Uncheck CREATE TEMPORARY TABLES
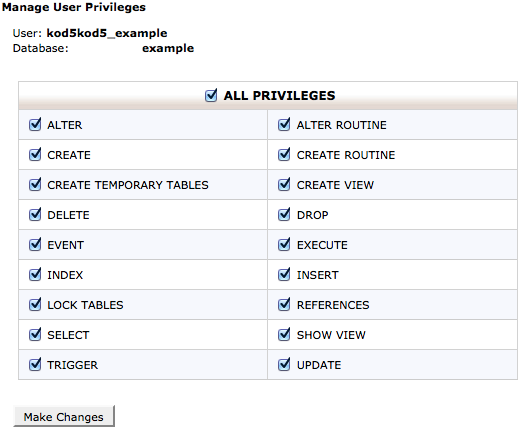The height and width of the screenshot is (438, 532). (x=35, y=185)
